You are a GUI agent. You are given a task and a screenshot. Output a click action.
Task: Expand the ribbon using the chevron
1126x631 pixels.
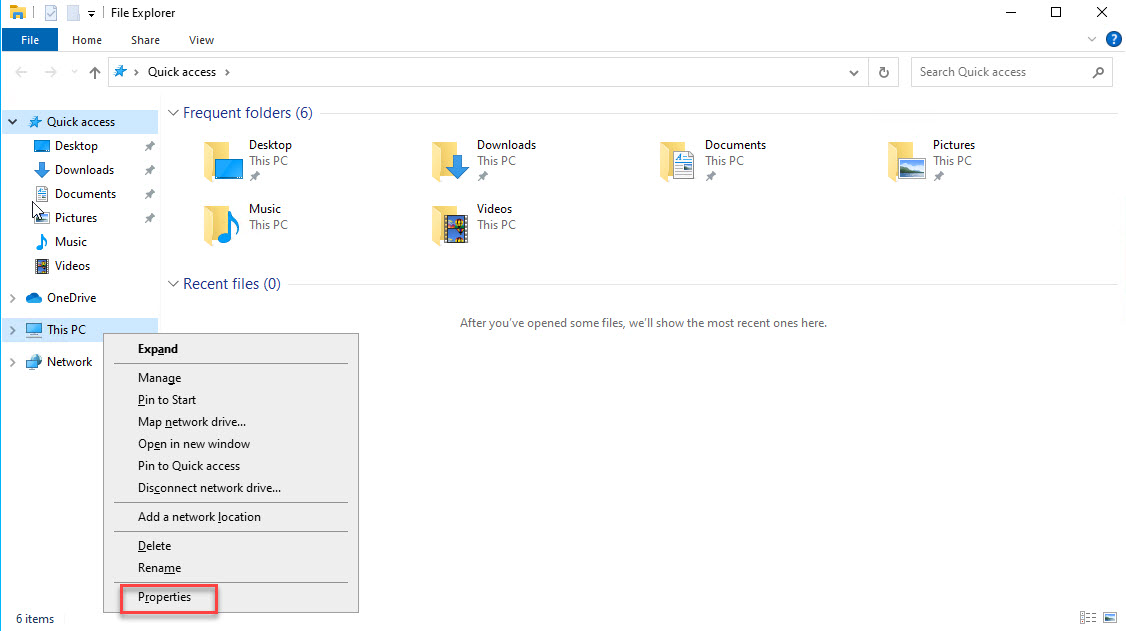[x=1092, y=40]
